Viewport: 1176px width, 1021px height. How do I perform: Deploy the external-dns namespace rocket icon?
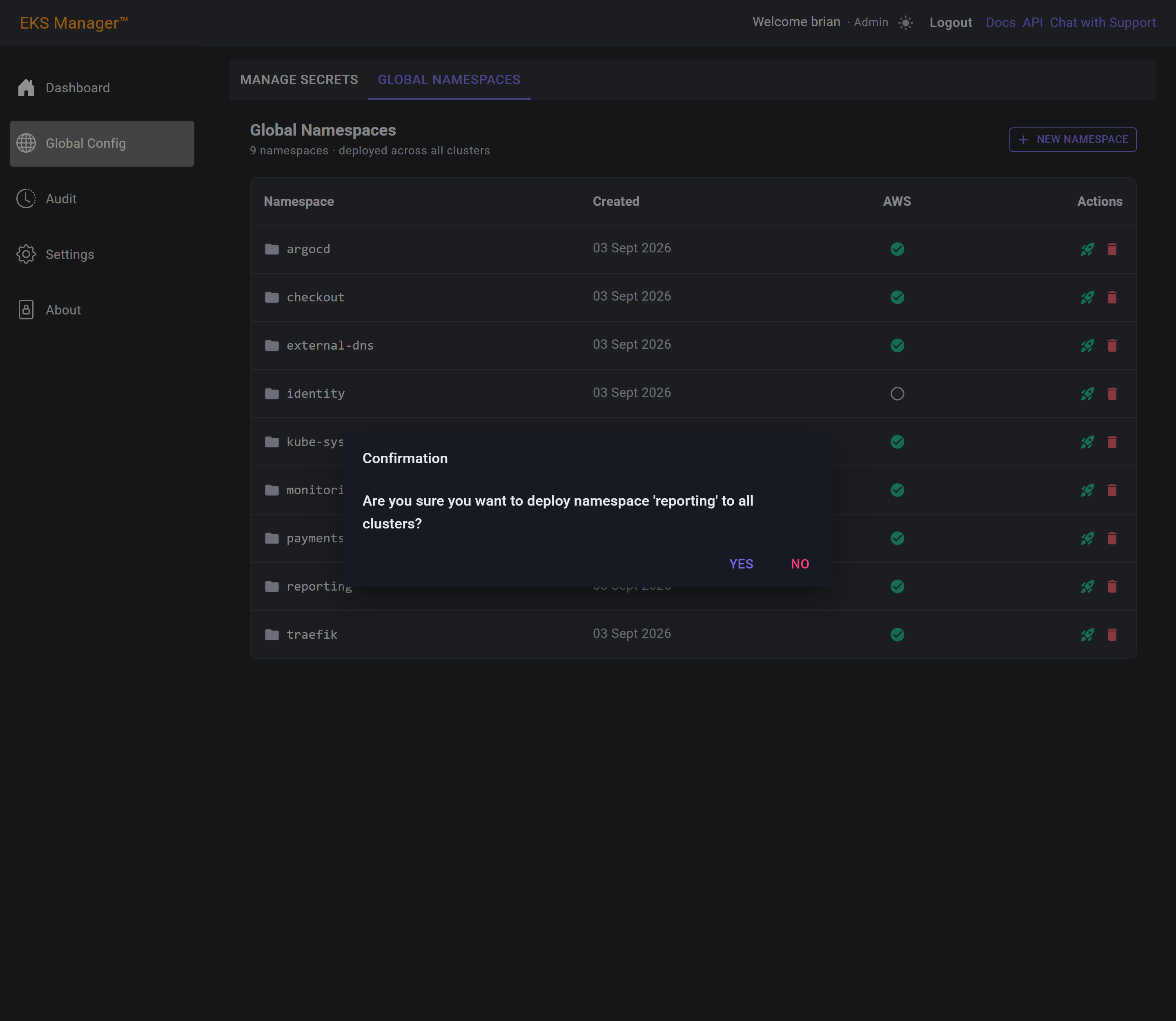(x=1087, y=345)
